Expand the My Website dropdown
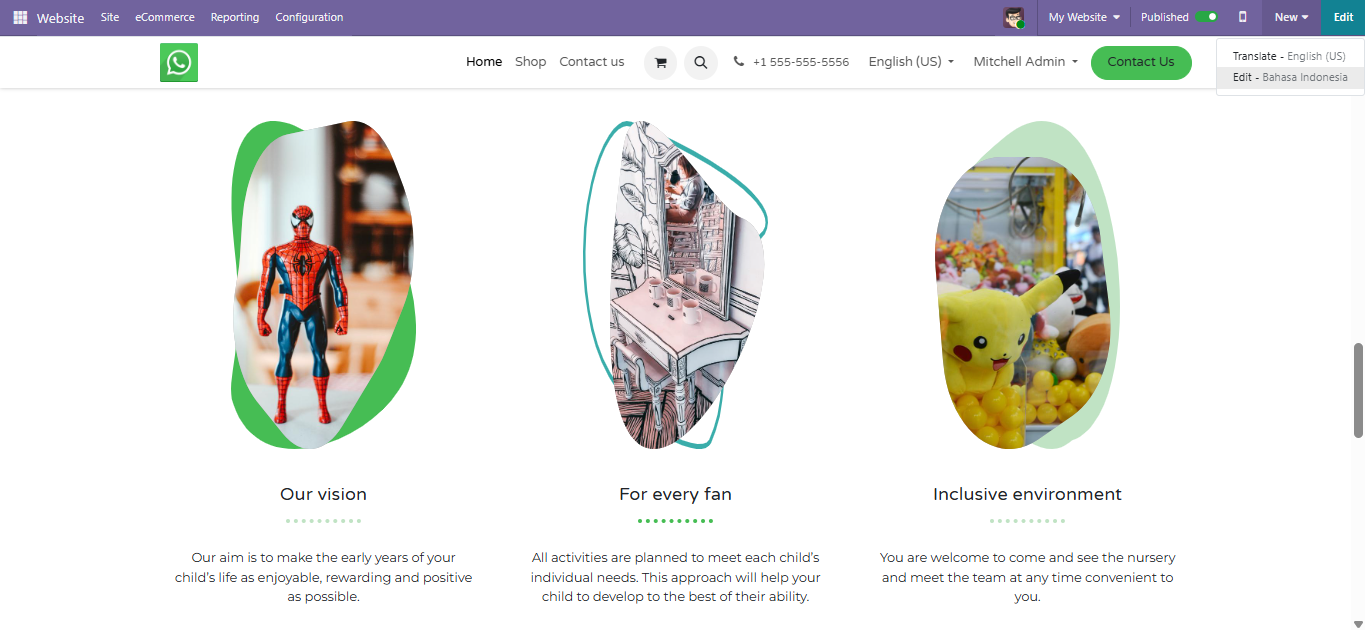The image size is (1365, 630). (x=1084, y=17)
